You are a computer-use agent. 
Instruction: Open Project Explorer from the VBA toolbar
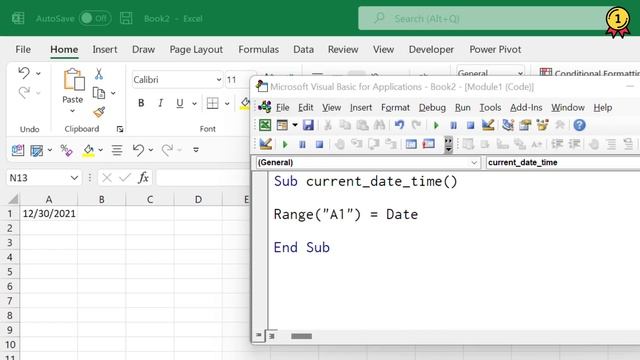(508, 125)
